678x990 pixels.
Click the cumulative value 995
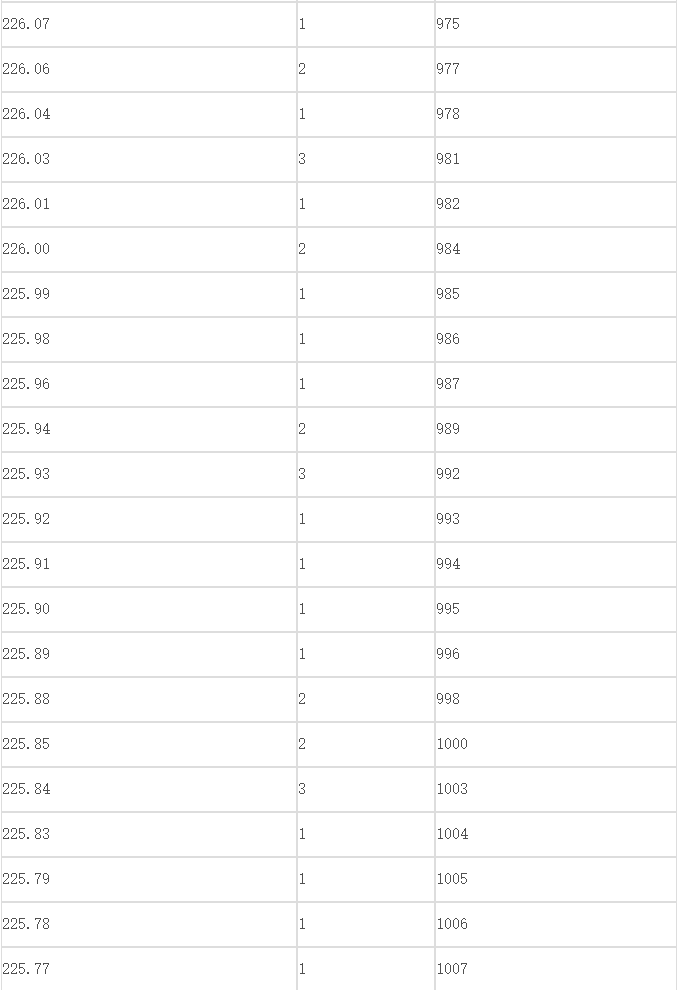(x=556, y=609)
